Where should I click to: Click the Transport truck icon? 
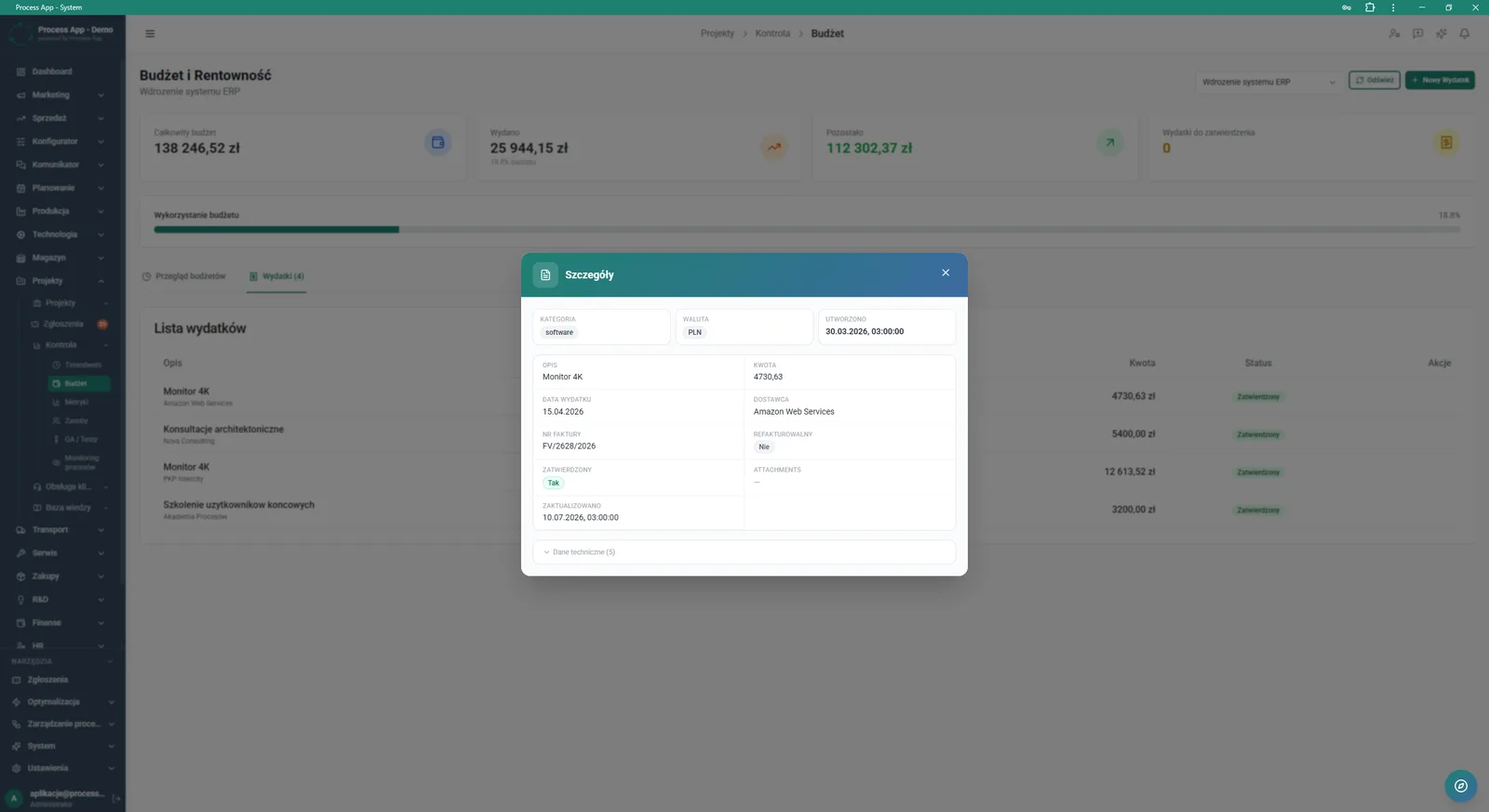(20, 529)
